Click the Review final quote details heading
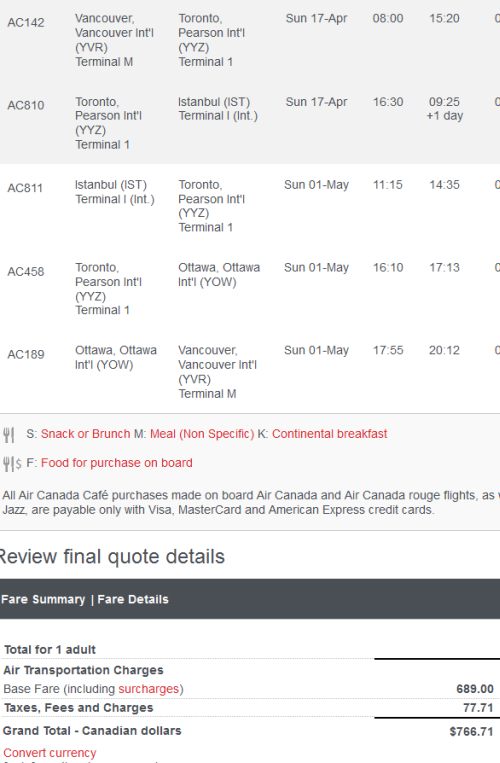The width and height of the screenshot is (500, 763). (x=112, y=557)
